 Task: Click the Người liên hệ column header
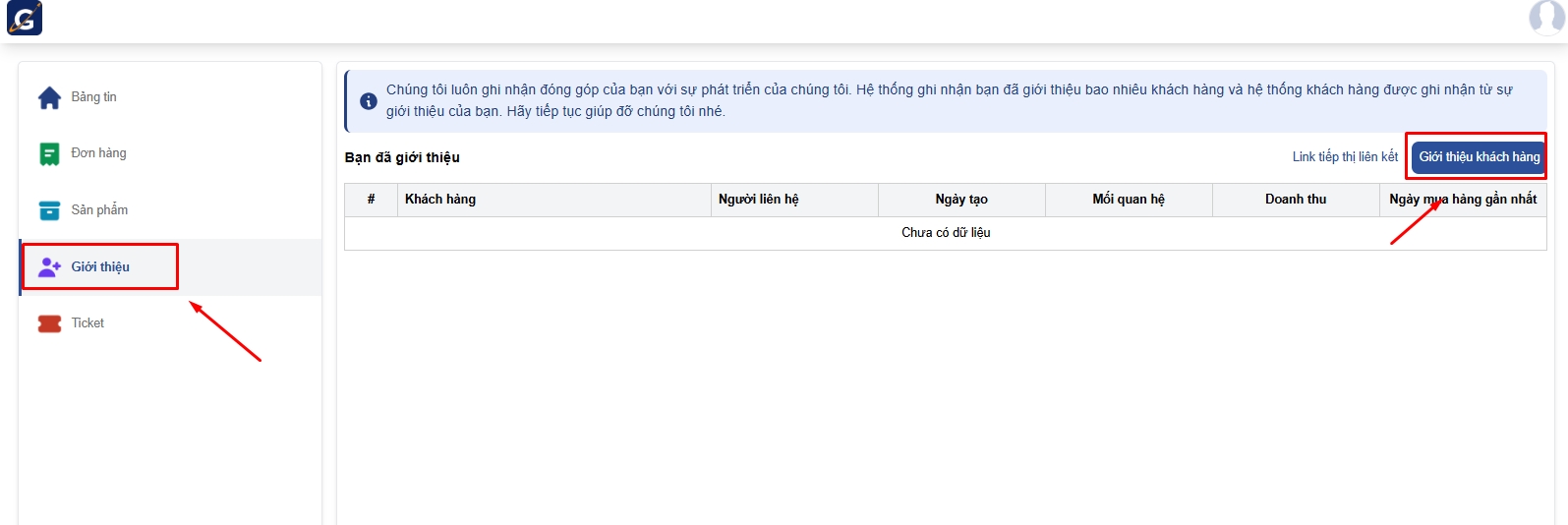[758, 200]
